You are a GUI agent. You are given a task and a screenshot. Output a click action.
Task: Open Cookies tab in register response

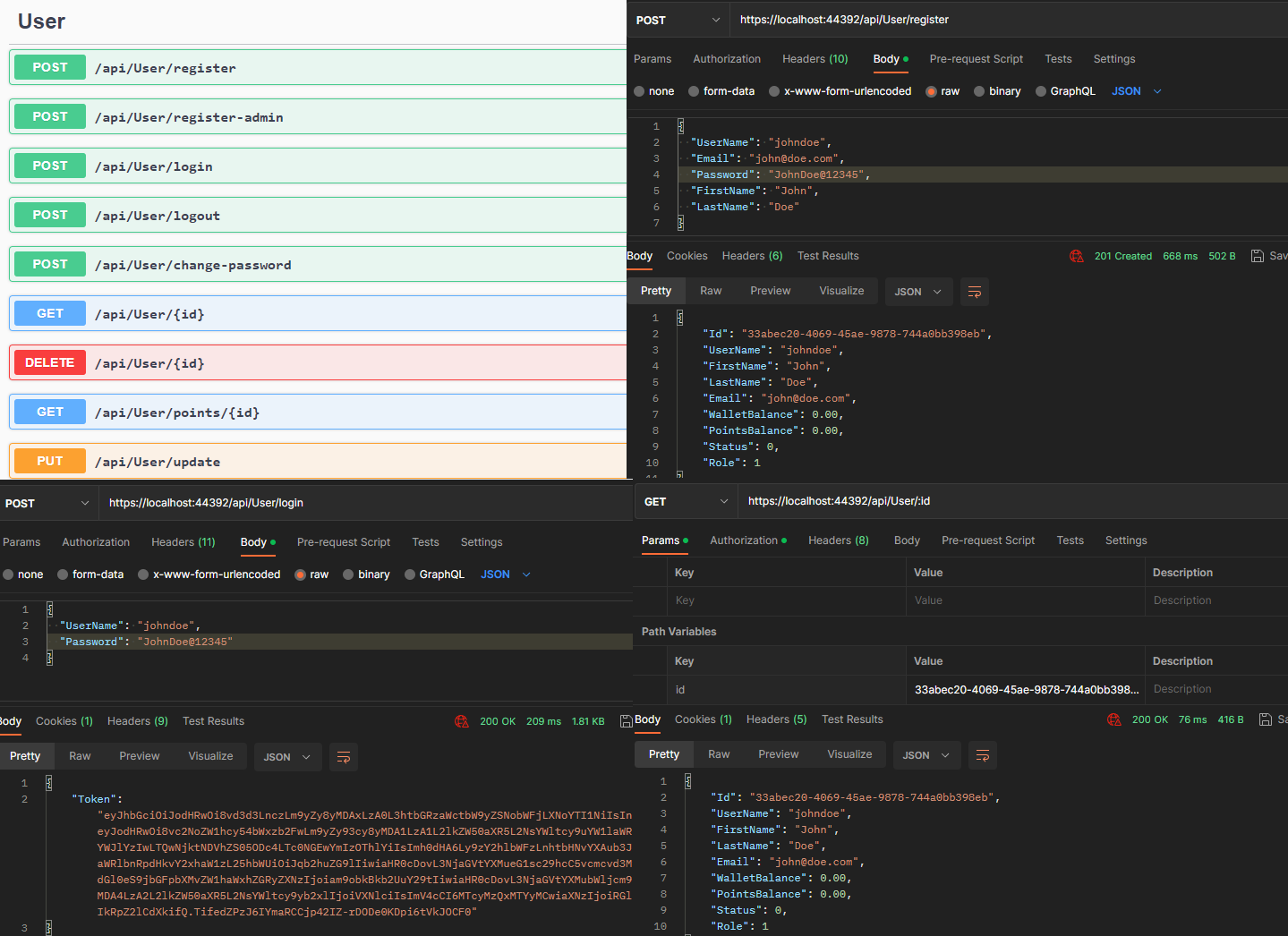[687, 256]
